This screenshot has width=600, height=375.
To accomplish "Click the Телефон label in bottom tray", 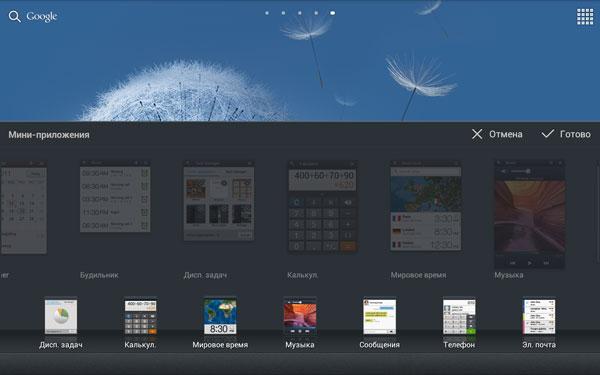I will click(x=459, y=345).
